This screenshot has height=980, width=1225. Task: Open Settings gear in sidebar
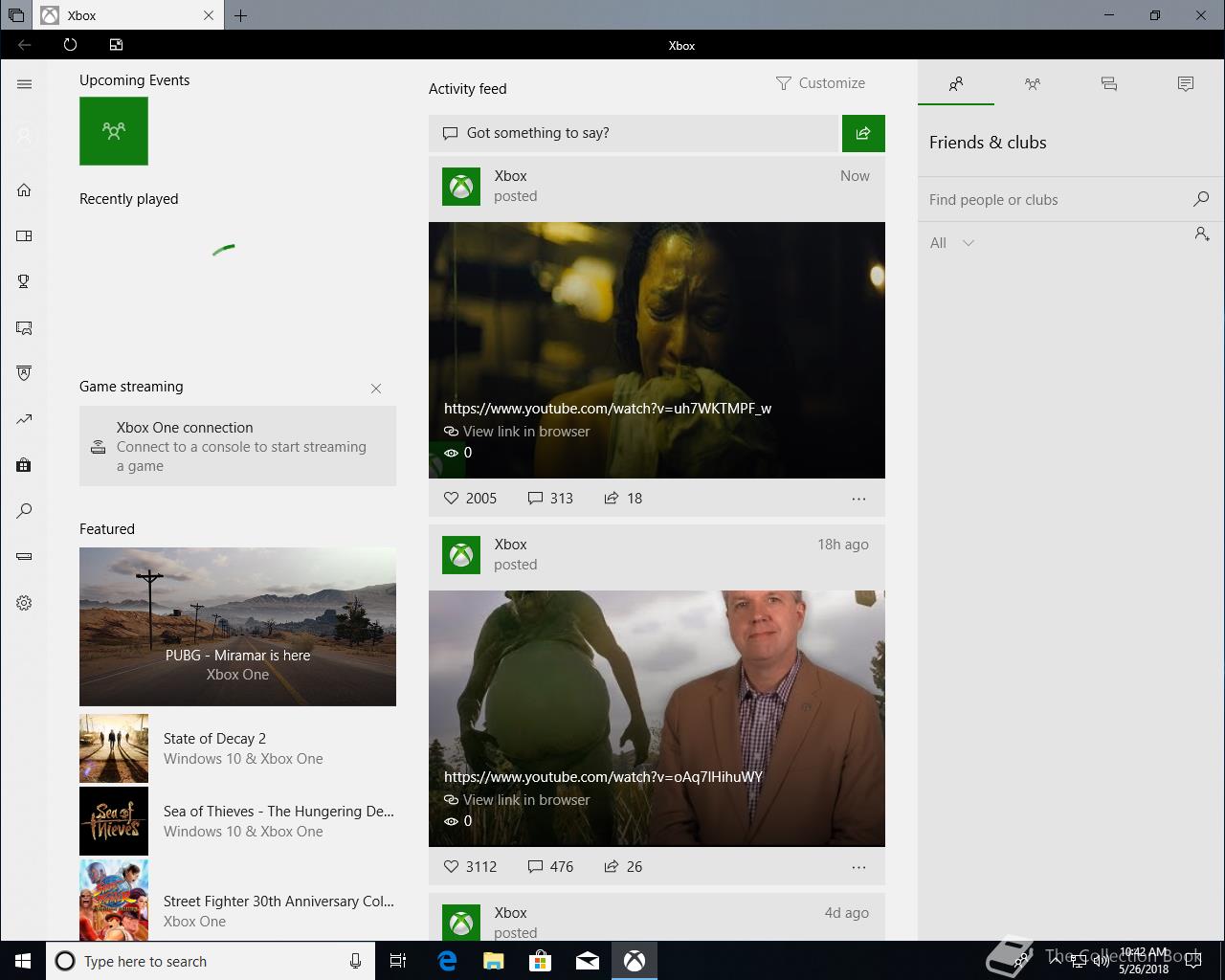(24, 603)
